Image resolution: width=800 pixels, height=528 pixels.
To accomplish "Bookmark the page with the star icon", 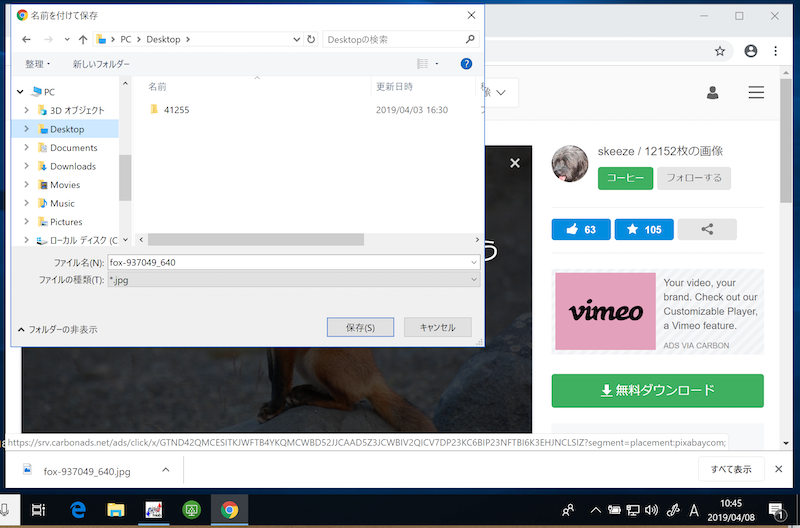I will click(719, 51).
